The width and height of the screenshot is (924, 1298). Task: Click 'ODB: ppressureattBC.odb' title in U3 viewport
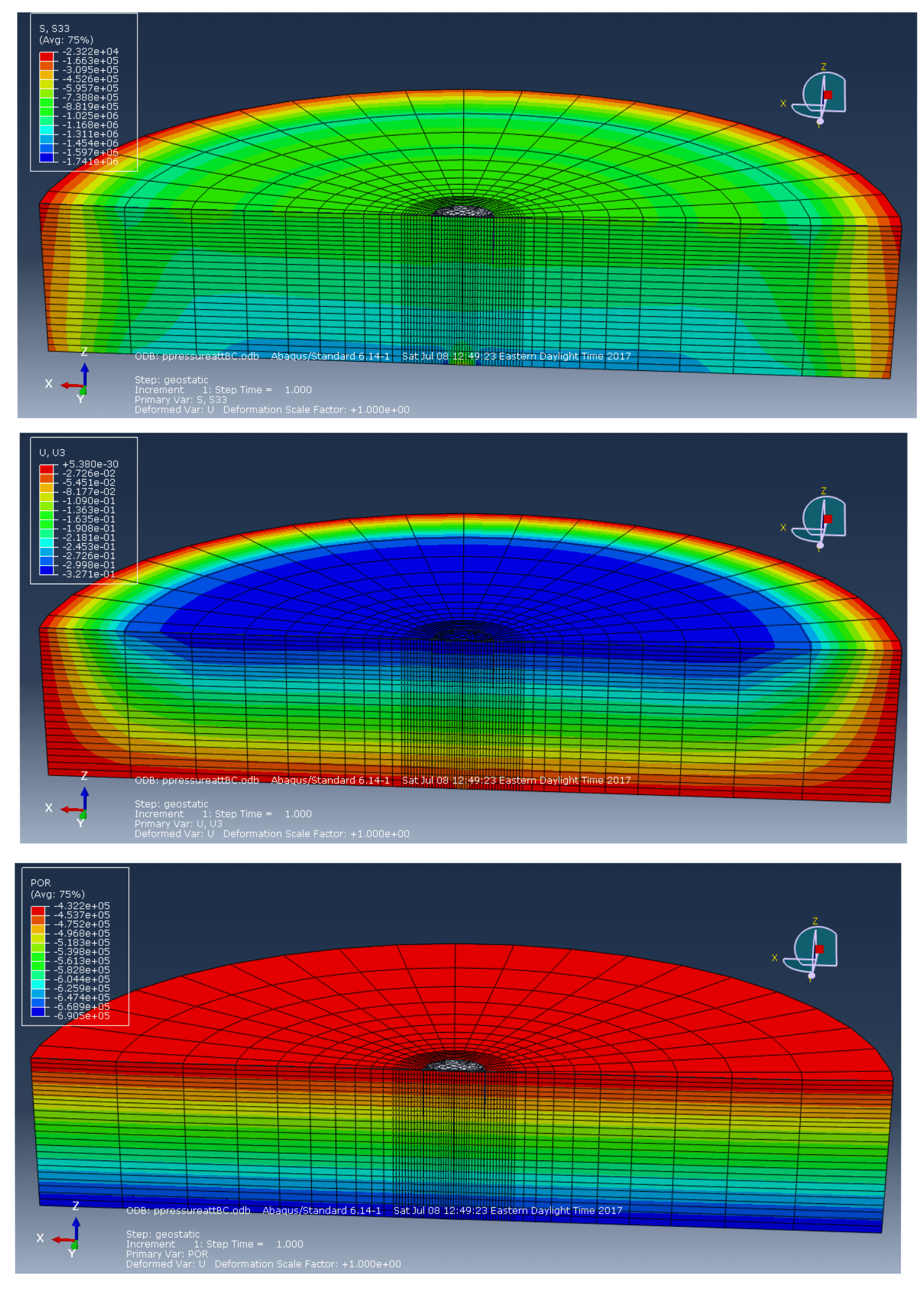coord(197,780)
